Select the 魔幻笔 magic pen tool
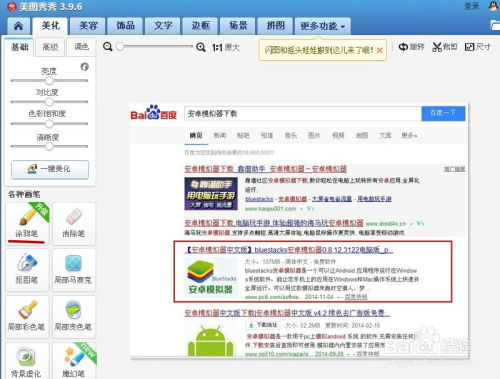The image size is (500, 379). (73, 361)
